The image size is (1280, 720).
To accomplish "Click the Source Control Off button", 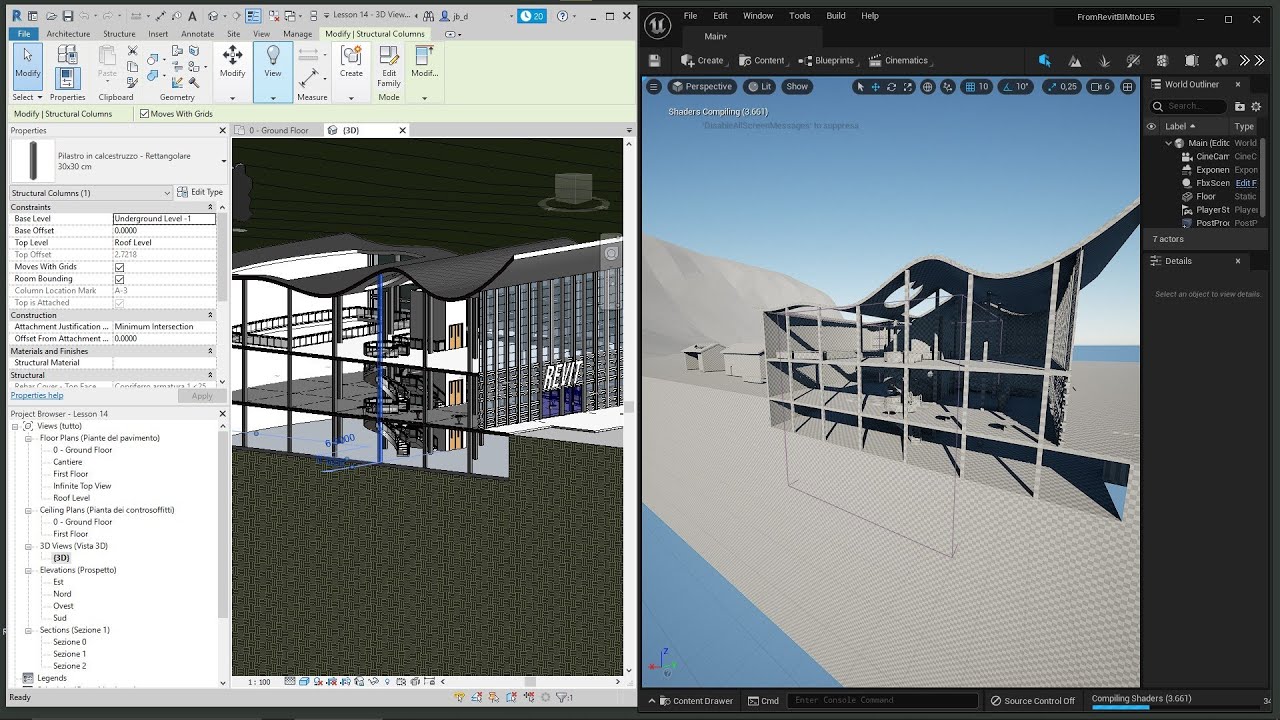I will coord(1032,701).
